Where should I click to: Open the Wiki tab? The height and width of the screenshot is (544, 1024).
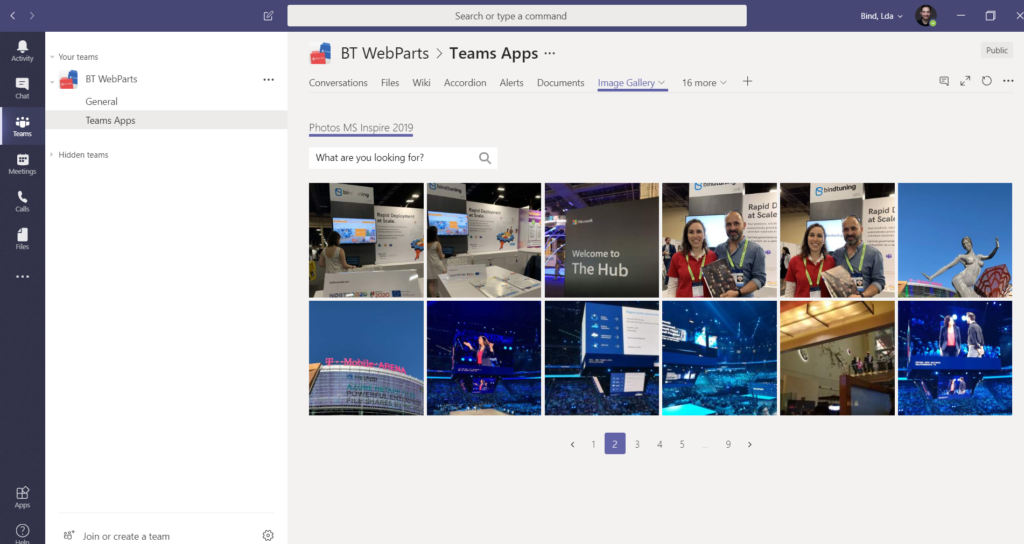pyautogui.click(x=421, y=83)
